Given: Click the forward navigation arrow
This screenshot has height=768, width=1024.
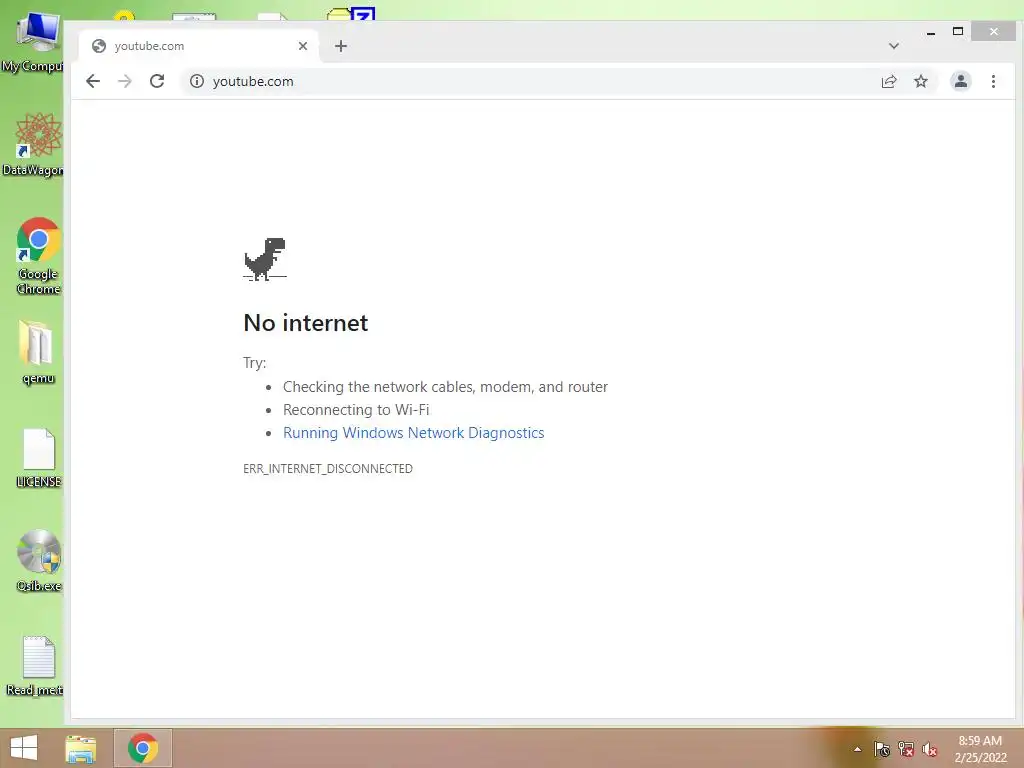Looking at the screenshot, I should [125, 81].
